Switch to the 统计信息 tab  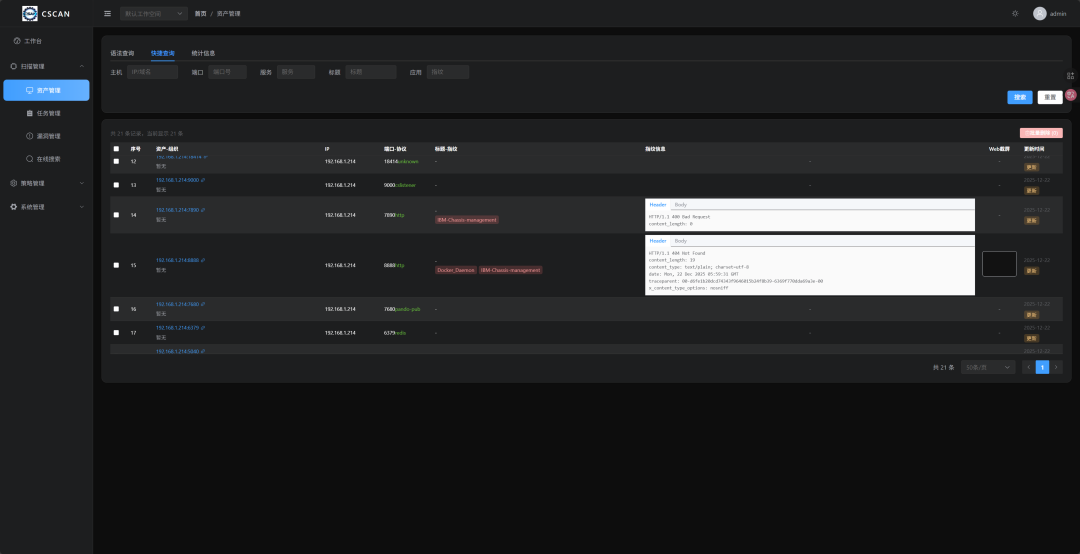[x=204, y=53]
